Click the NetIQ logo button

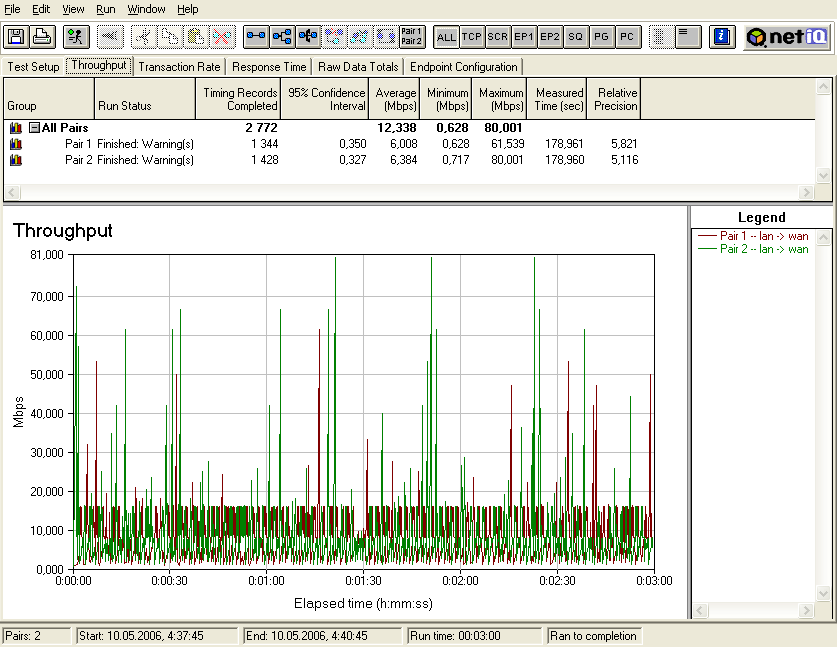pos(787,37)
